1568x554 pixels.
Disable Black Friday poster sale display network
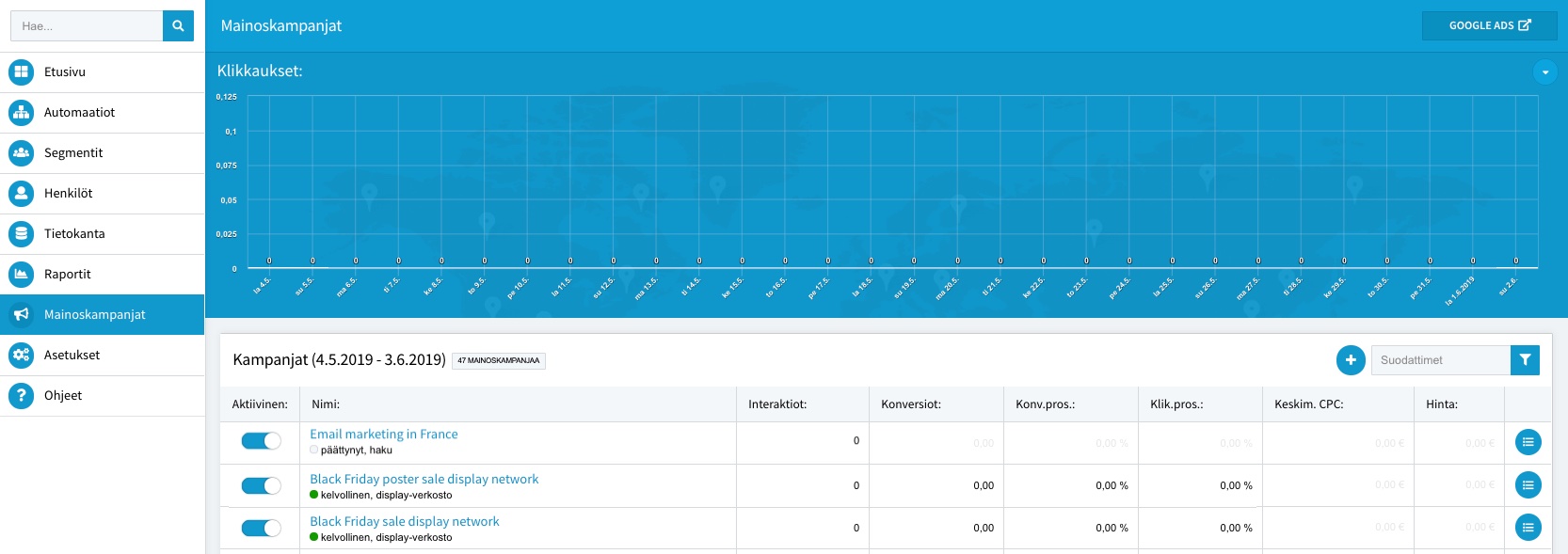pyautogui.click(x=261, y=485)
